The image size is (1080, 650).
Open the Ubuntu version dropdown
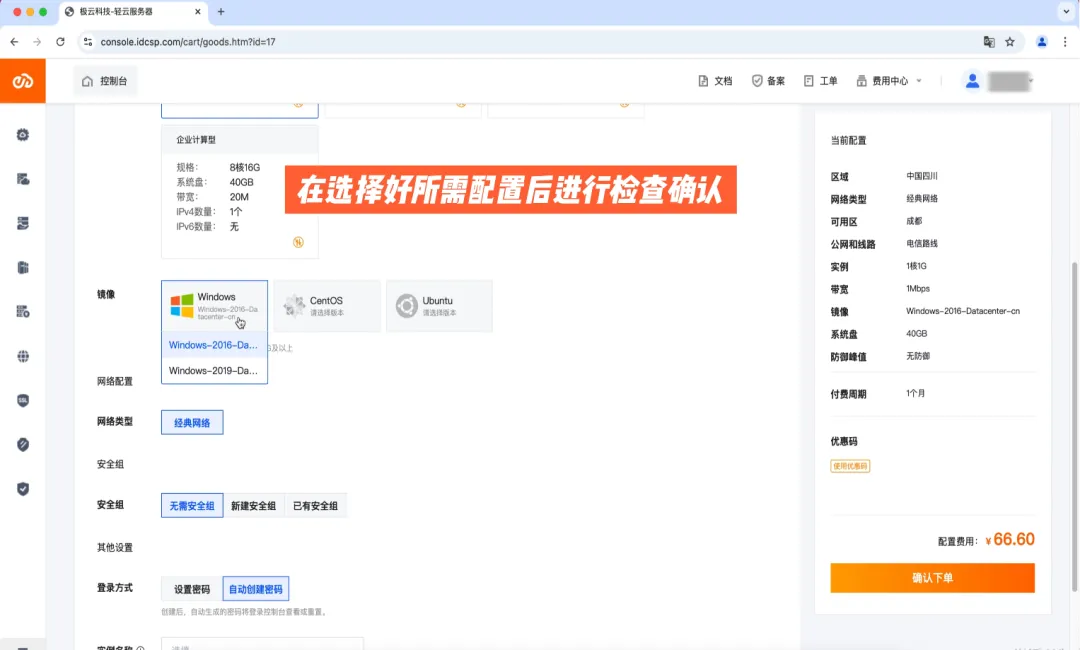coord(439,306)
